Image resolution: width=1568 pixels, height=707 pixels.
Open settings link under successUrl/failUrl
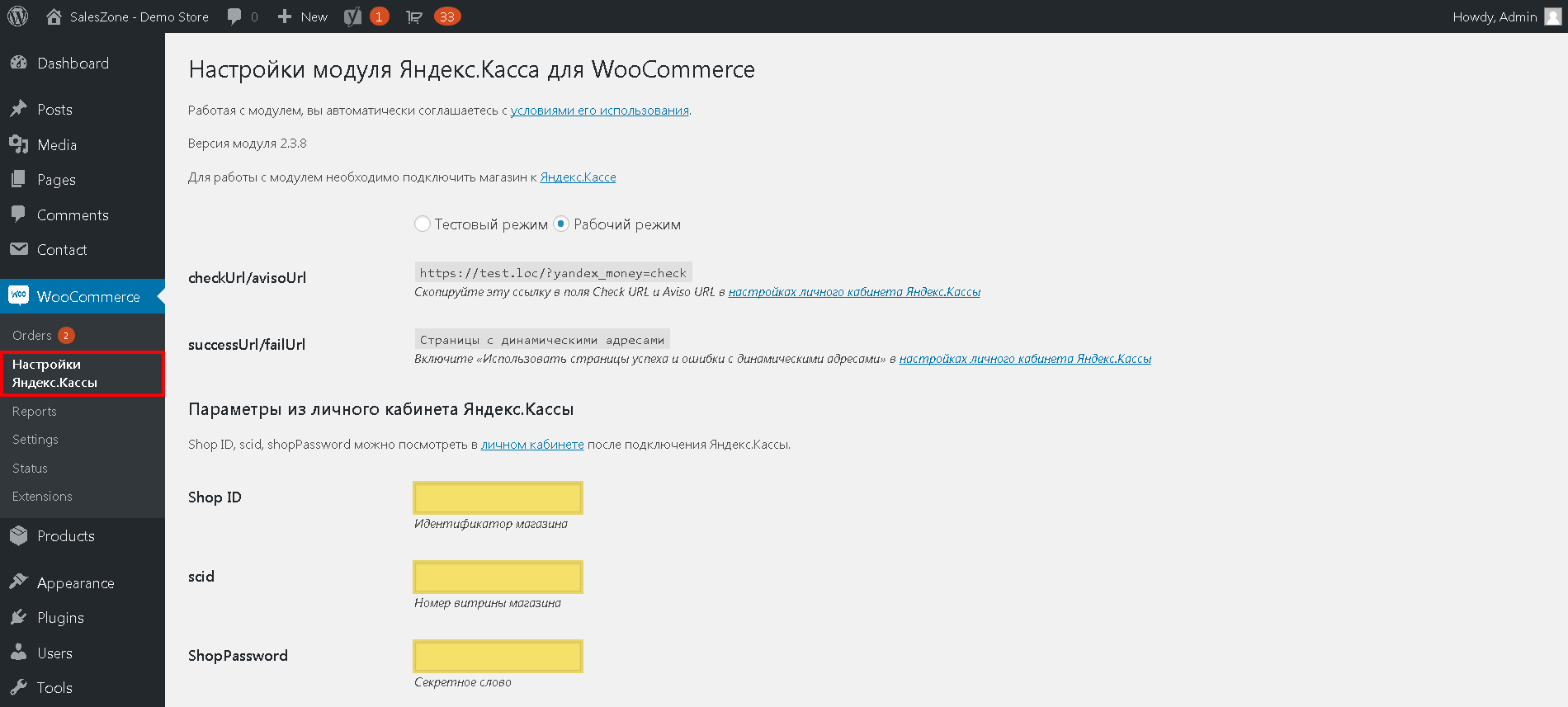tap(1025, 359)
